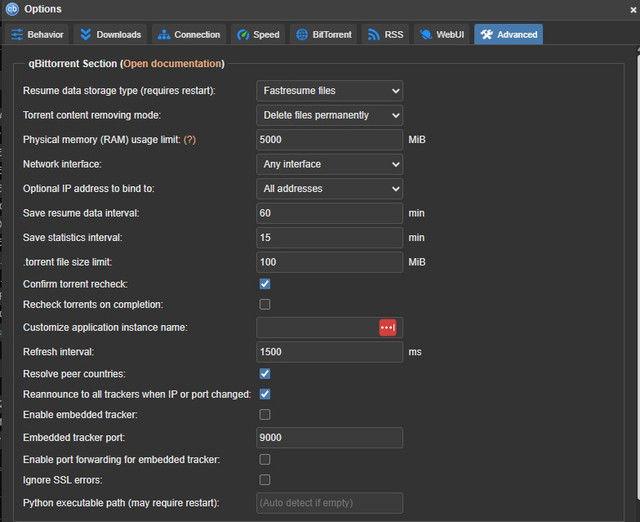Screen dimensions: 640x522
Task: Expand the Network interface dropdown
Action: pos(330,164)
